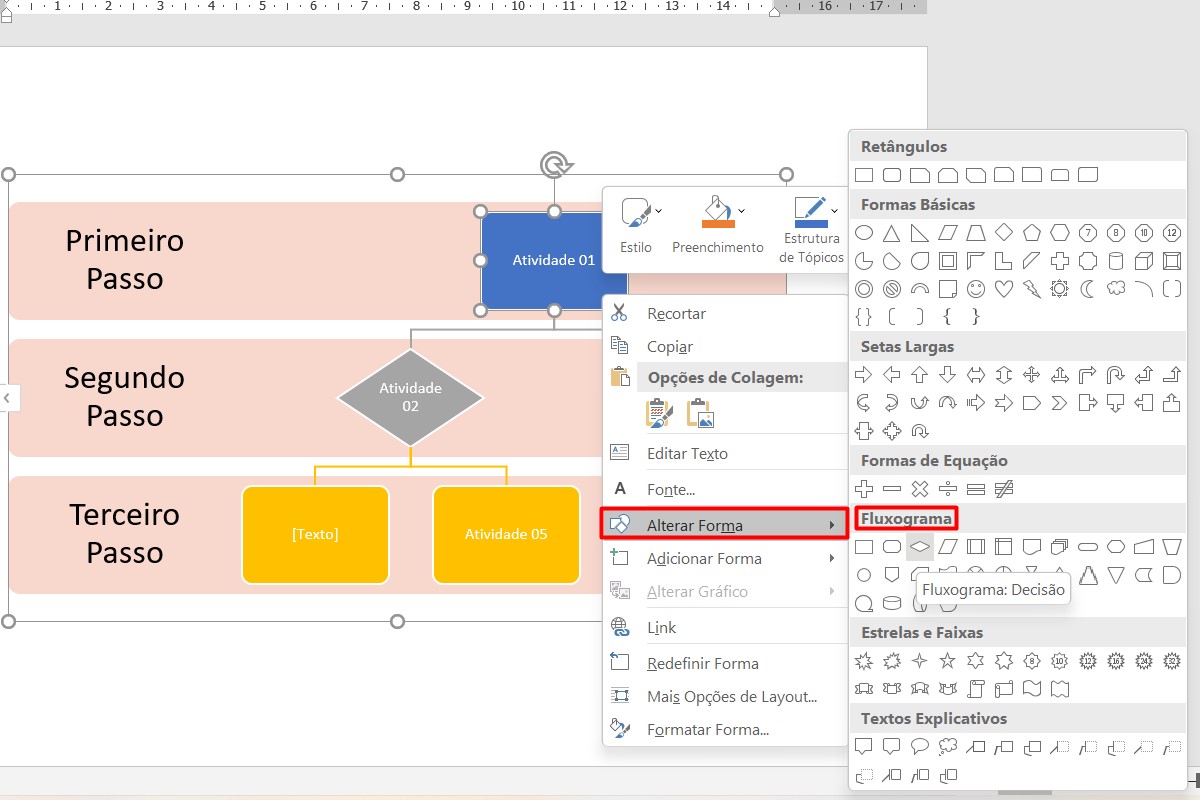
Task: Select the lightning bolt shape
Action: pyautogui.click(x=1032, y=289)
